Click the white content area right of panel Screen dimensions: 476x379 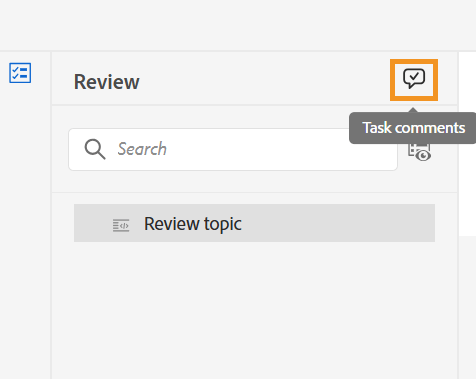pyautogui.click(x=467, y=143)
